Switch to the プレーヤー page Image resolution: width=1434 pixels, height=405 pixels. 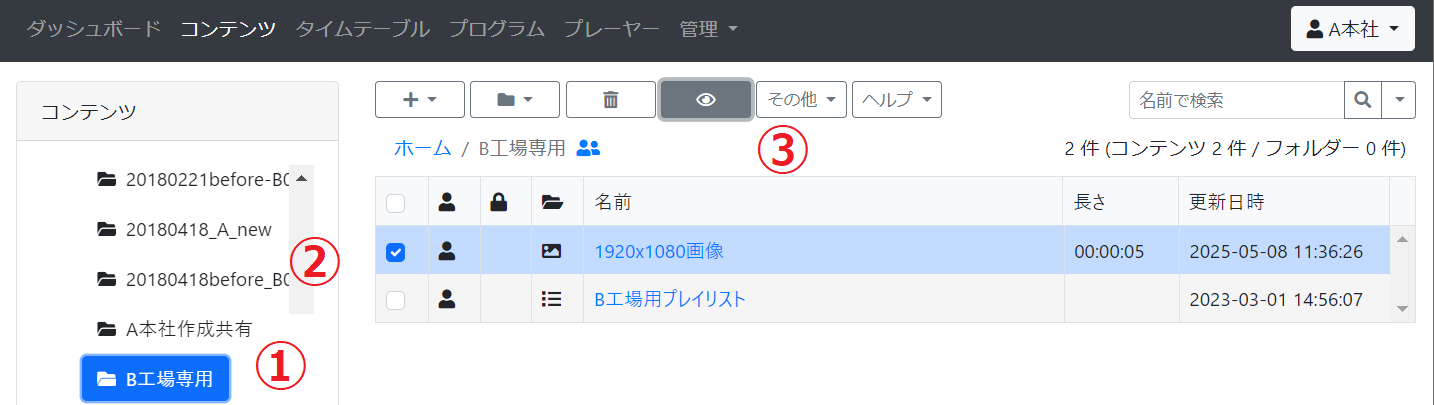click(x=612, y=29)
